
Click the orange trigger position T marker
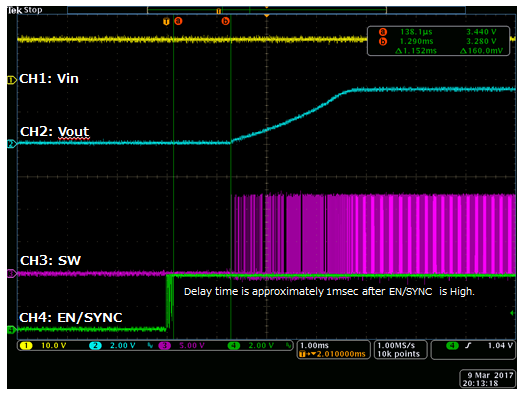166,22
